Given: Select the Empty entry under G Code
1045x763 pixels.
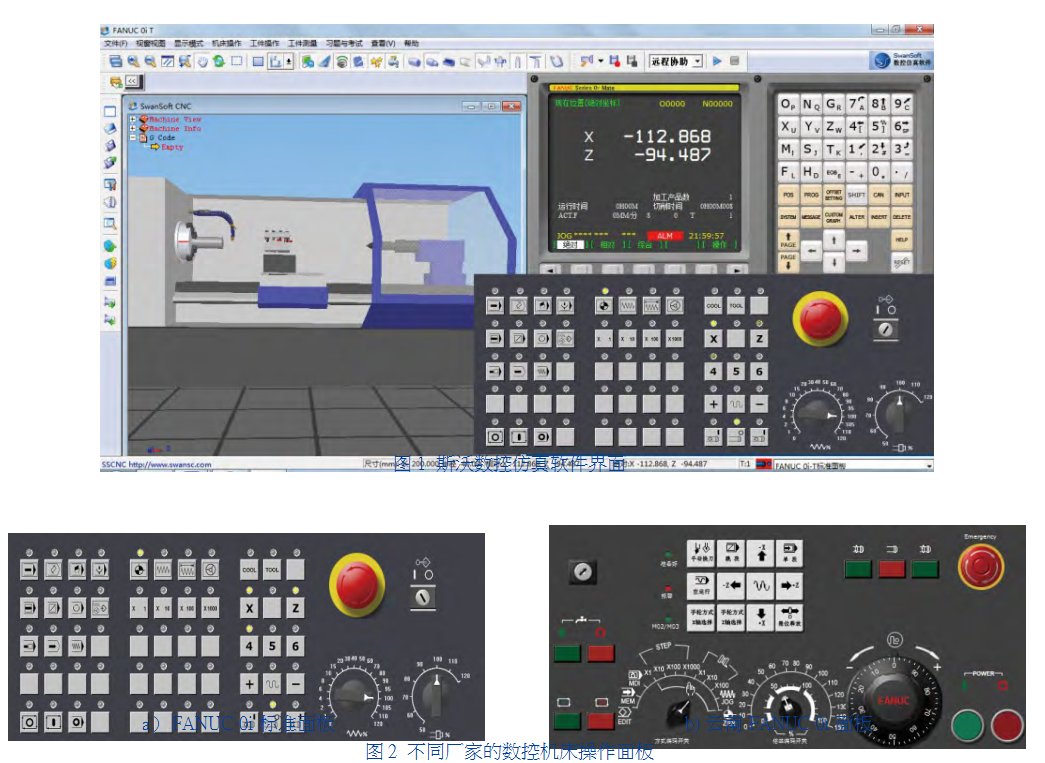Looking at the screenshot, I should 172,147.
